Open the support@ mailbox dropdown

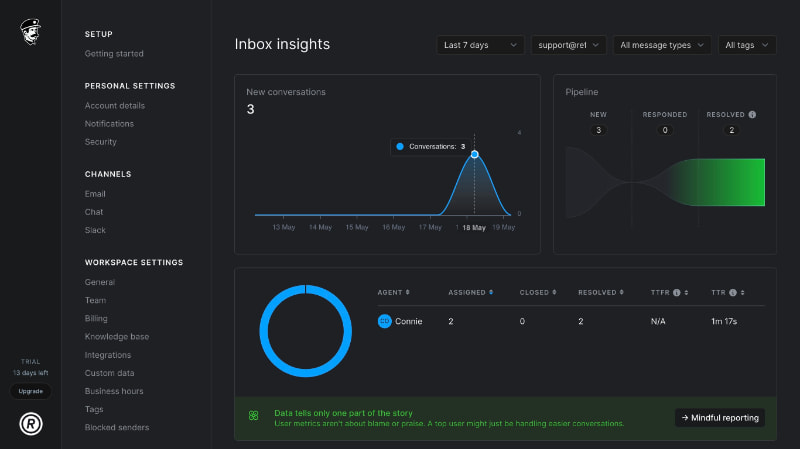tap(568, 45)
